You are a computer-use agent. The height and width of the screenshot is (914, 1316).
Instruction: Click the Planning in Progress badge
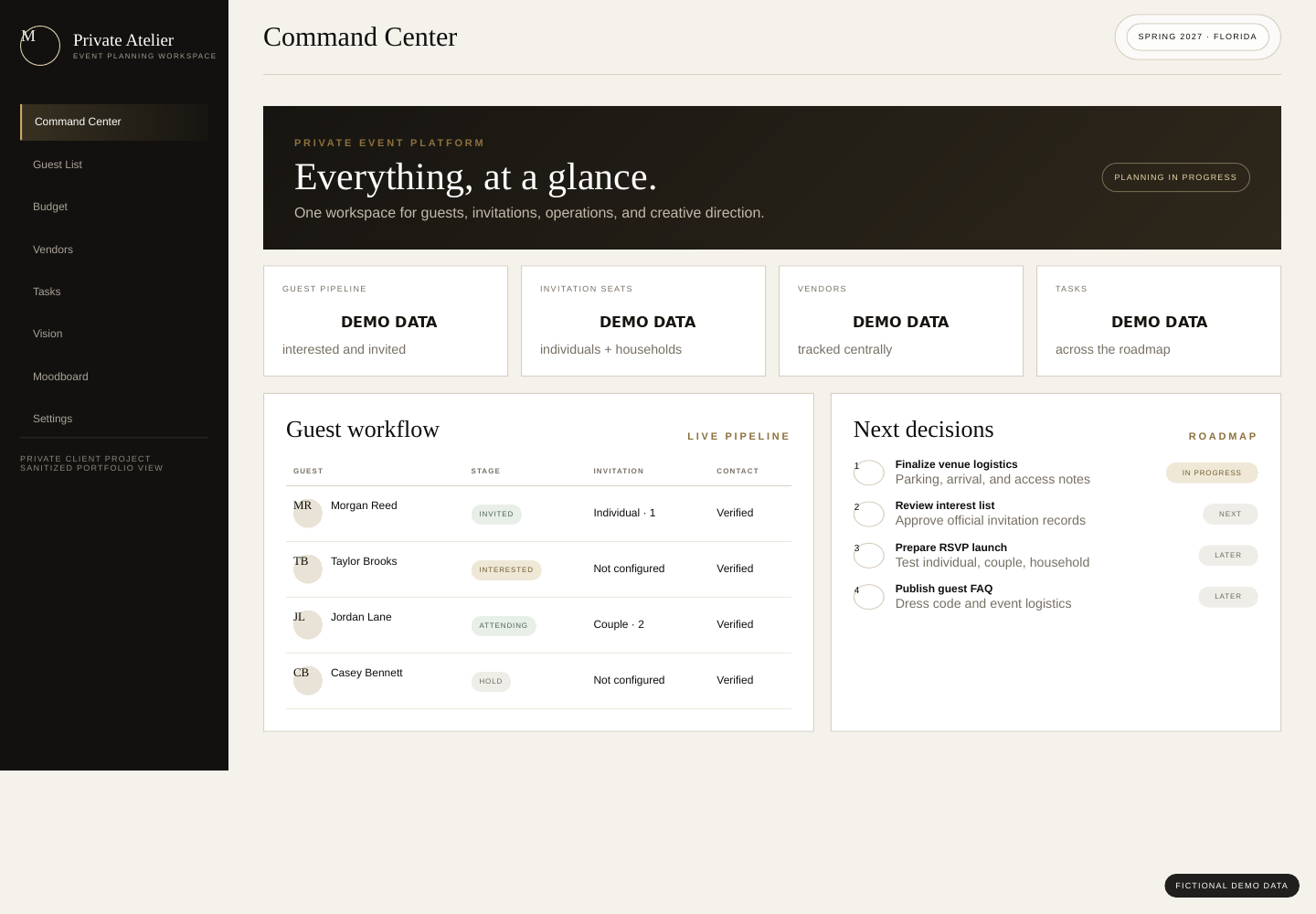coord(1175,177)
